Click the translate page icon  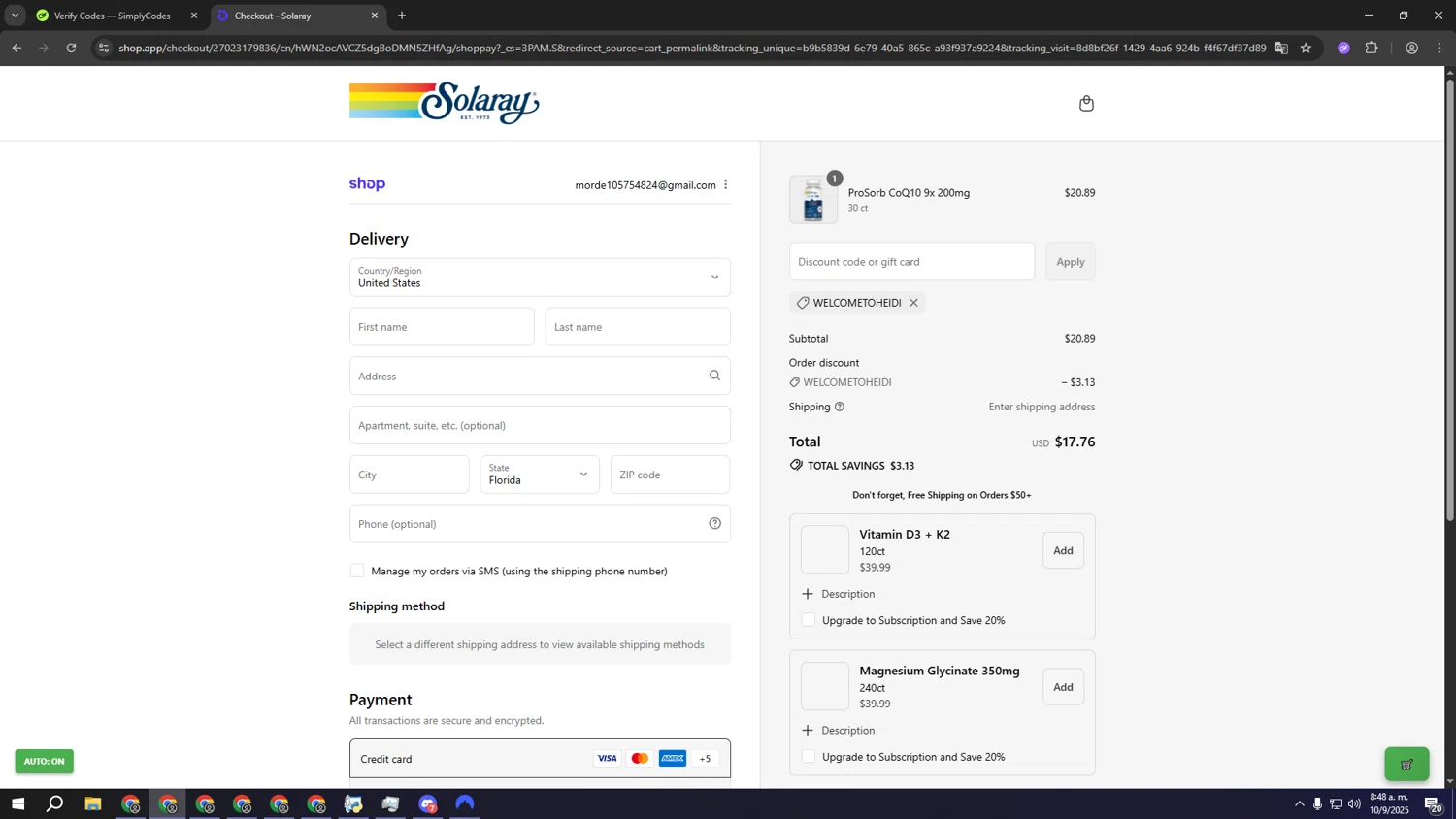coord(1281,48)
